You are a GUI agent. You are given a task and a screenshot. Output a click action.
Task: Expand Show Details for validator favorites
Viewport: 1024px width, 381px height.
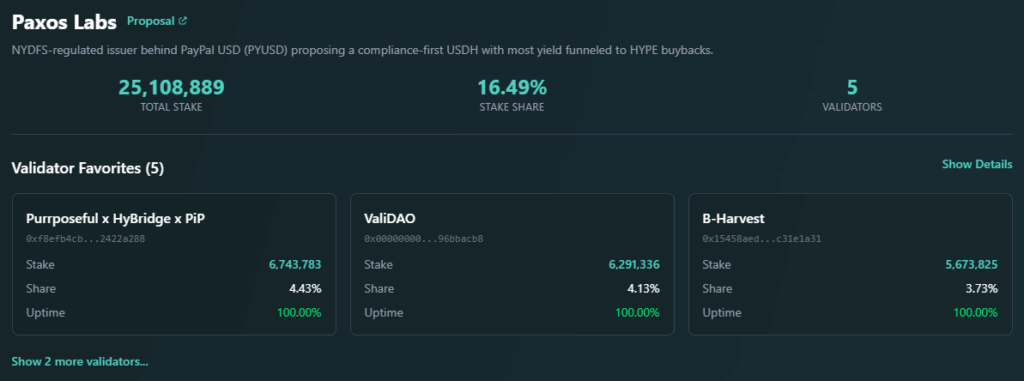[x=977, y=164]
